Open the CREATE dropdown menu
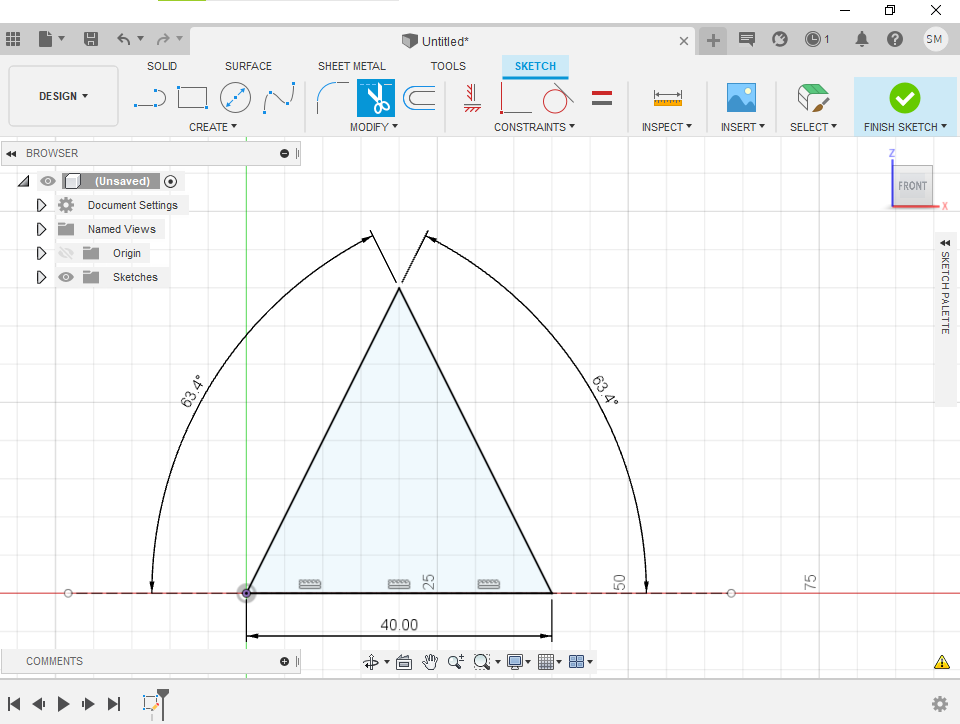This screenshot has width=960, height=724. [213, 127]
